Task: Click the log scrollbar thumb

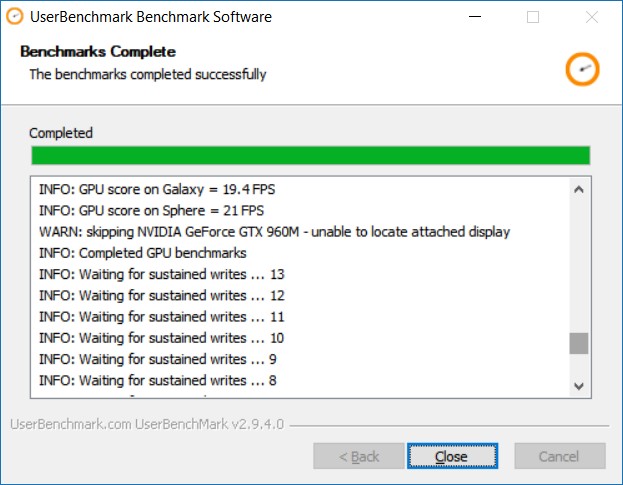Action: [579, 343]
